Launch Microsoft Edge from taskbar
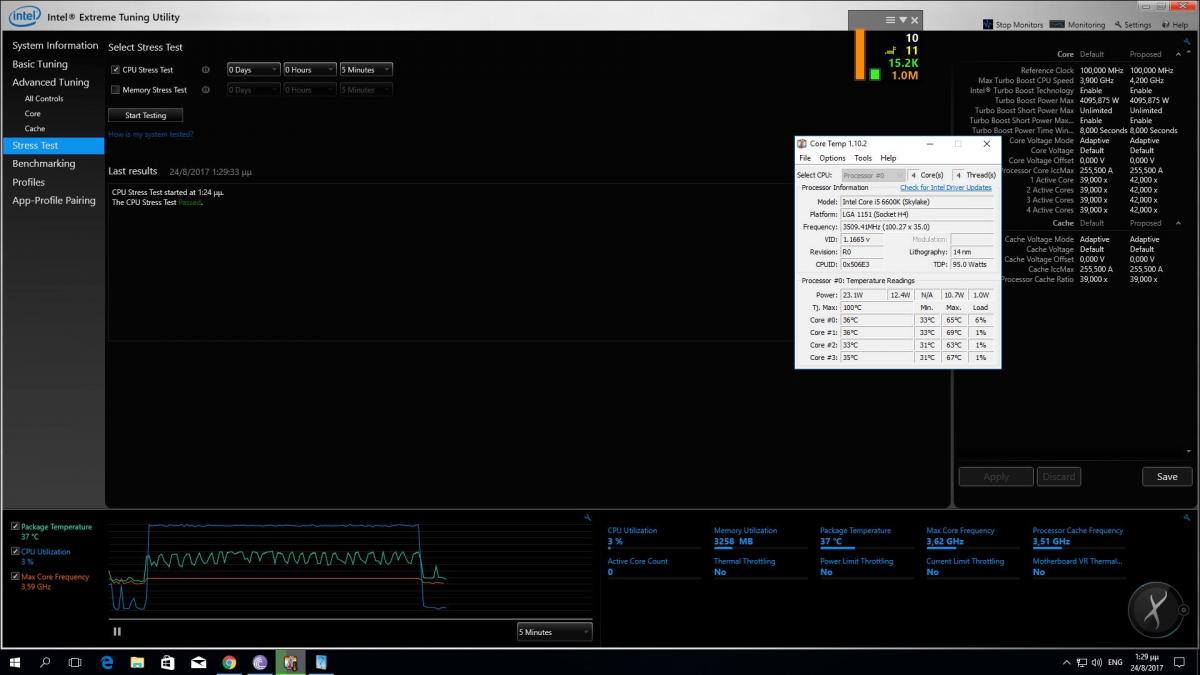The height and width of the screenshot is (675, 1200). pos(107,662)
